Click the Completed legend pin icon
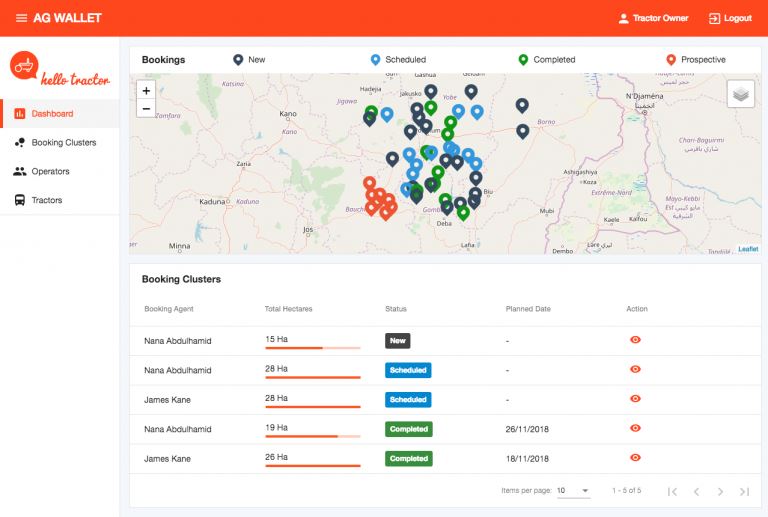768x517 pixels. [523, 60]
